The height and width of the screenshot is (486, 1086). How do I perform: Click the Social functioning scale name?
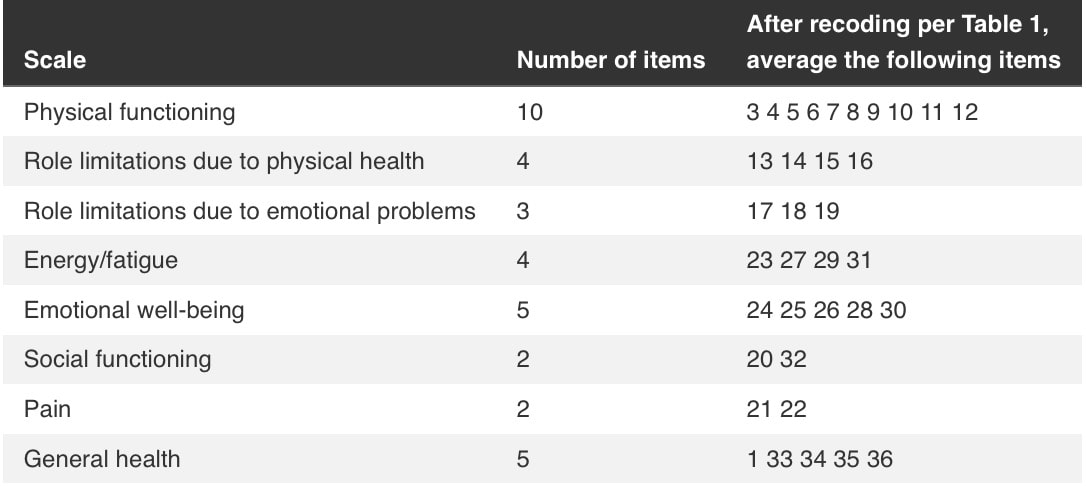coord(117,359)
